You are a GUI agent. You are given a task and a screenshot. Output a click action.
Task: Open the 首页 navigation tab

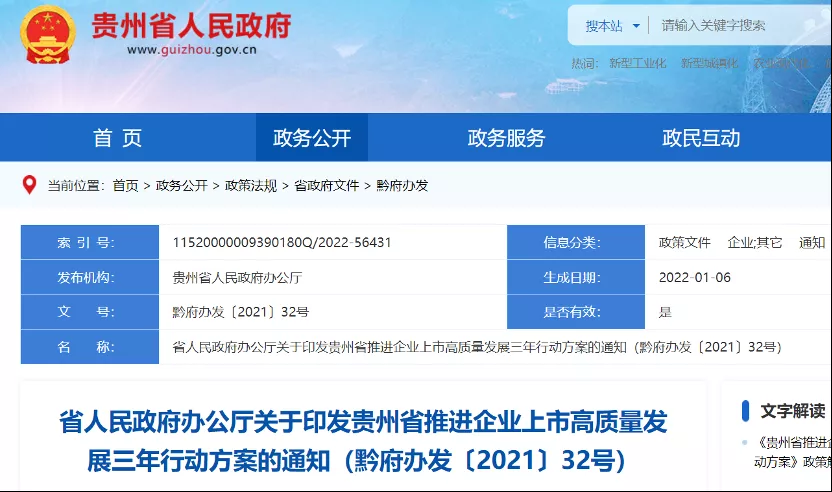[x=118, y=138]
